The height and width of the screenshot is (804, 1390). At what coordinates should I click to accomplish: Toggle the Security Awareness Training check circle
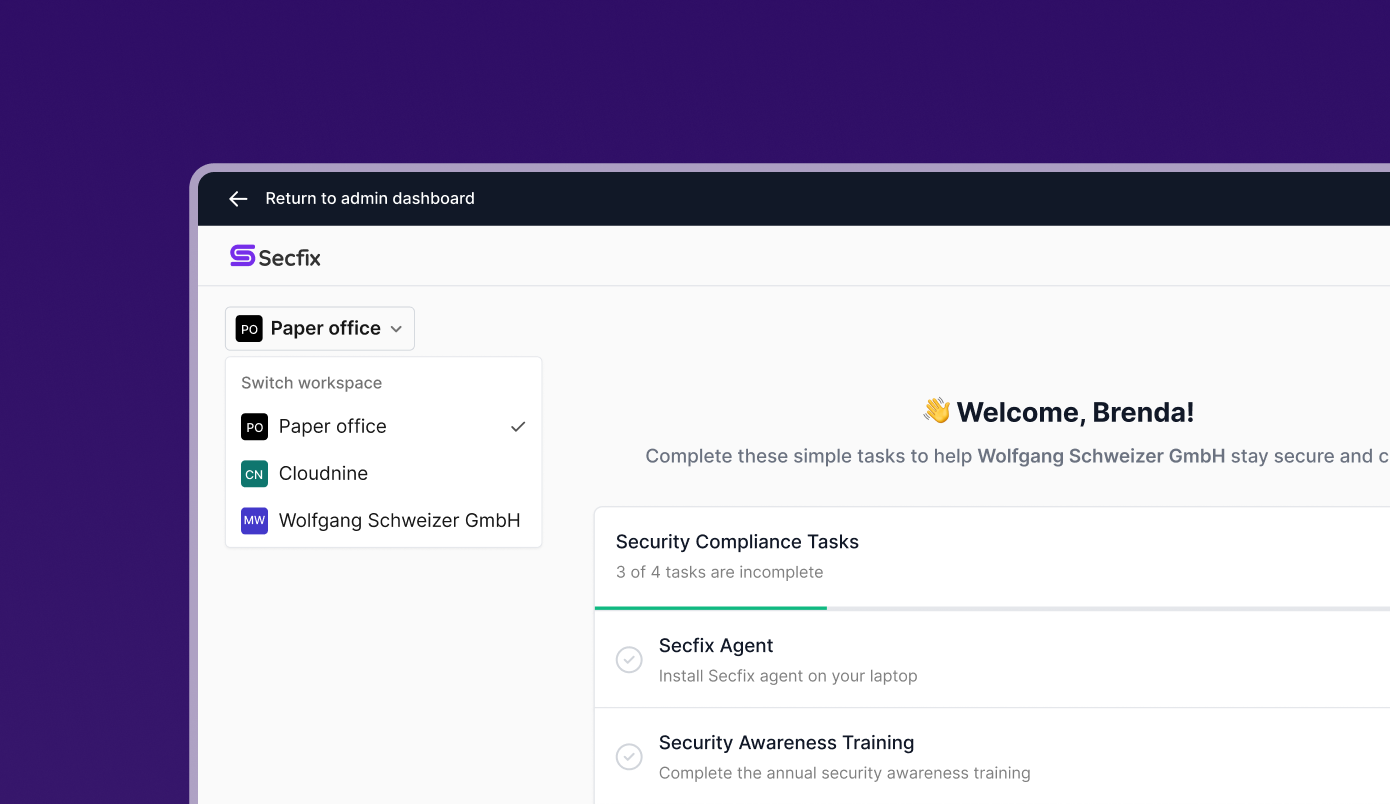coord(629,757)
